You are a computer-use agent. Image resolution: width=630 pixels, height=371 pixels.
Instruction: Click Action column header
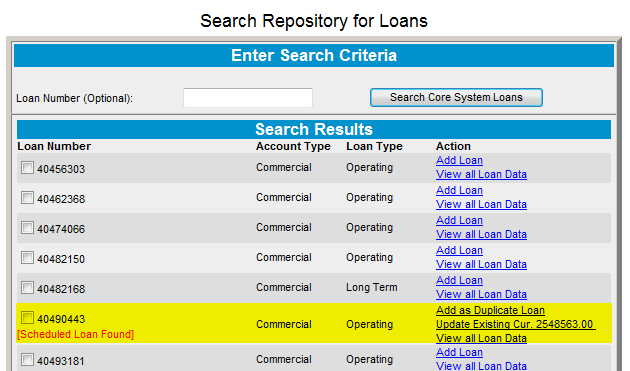point(453,146)
